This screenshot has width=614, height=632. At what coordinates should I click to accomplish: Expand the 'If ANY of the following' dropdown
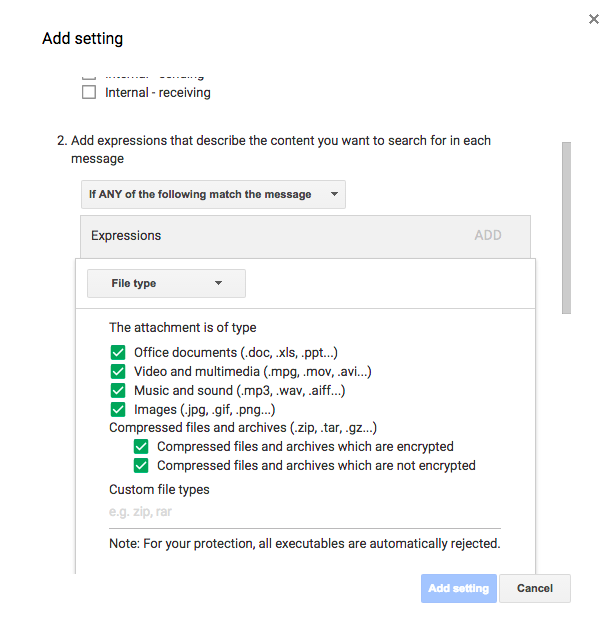click(212, 194)
